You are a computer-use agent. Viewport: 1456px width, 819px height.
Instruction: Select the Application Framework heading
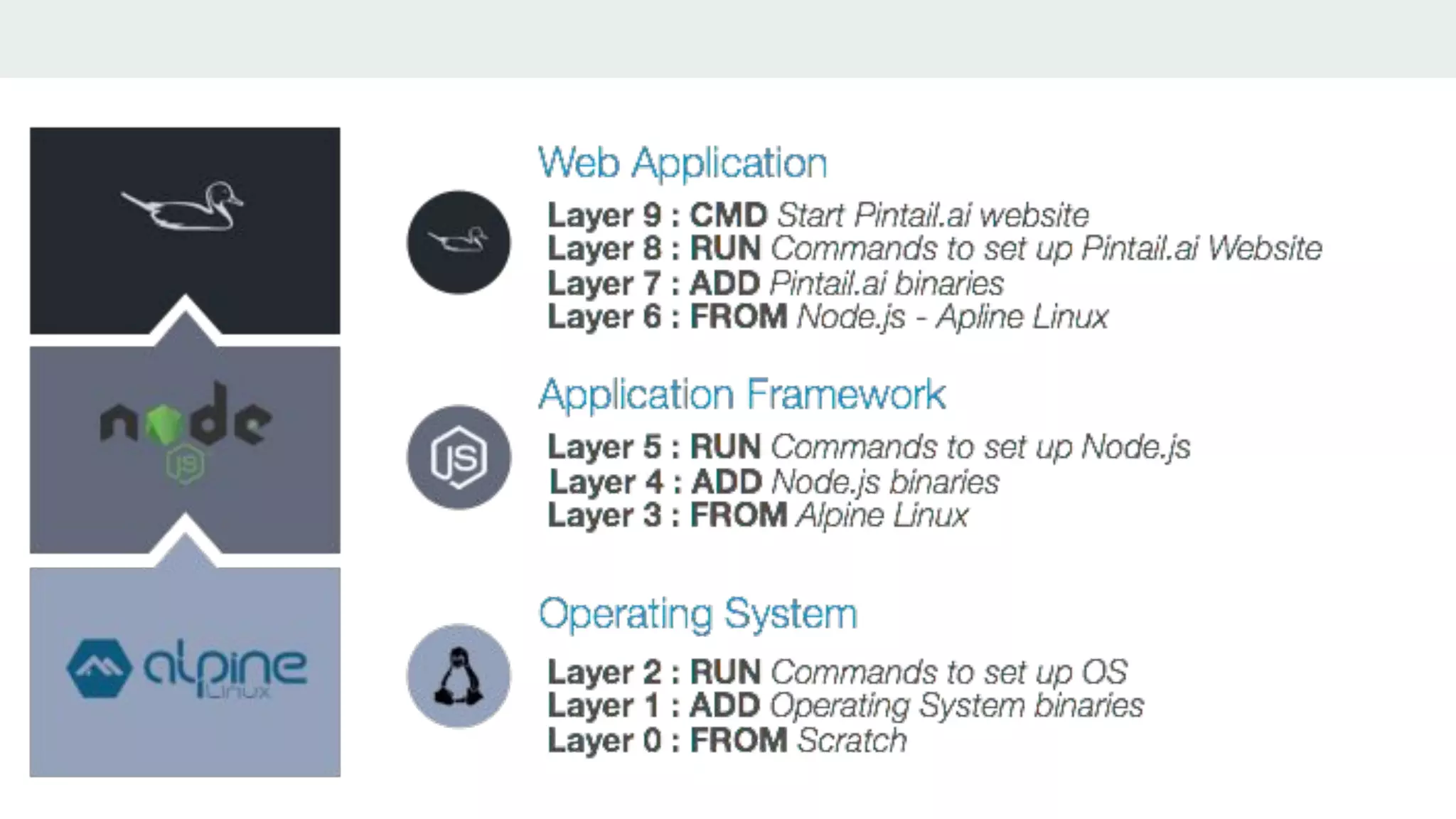point(742,395)
